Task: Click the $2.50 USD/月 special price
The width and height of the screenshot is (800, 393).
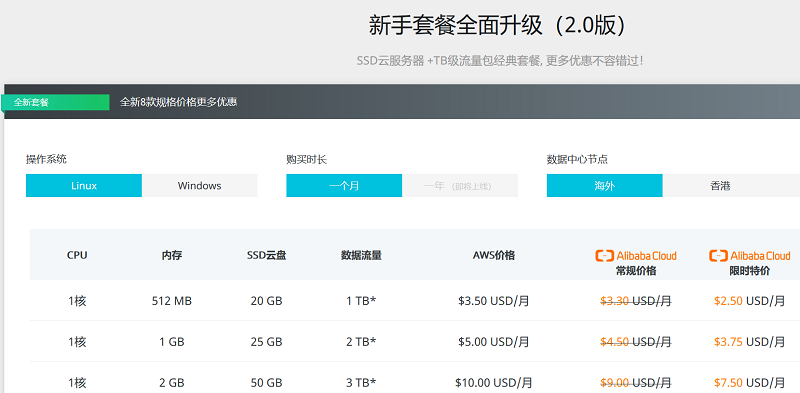Action: 749,301
